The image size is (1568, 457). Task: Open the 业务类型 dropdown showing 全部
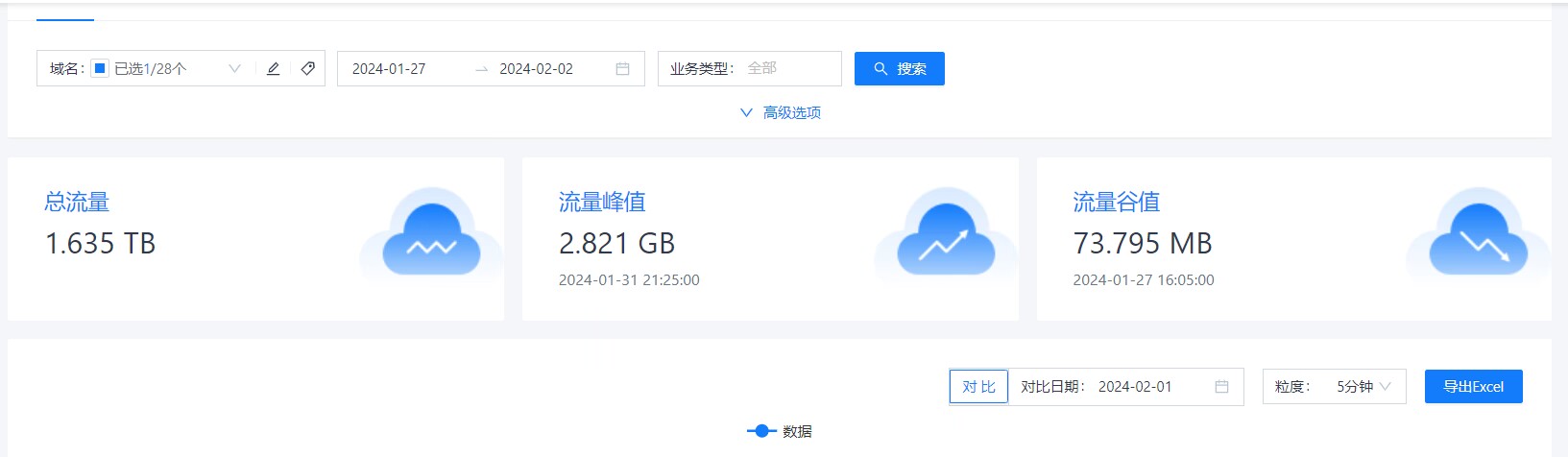tap(750, 68)
